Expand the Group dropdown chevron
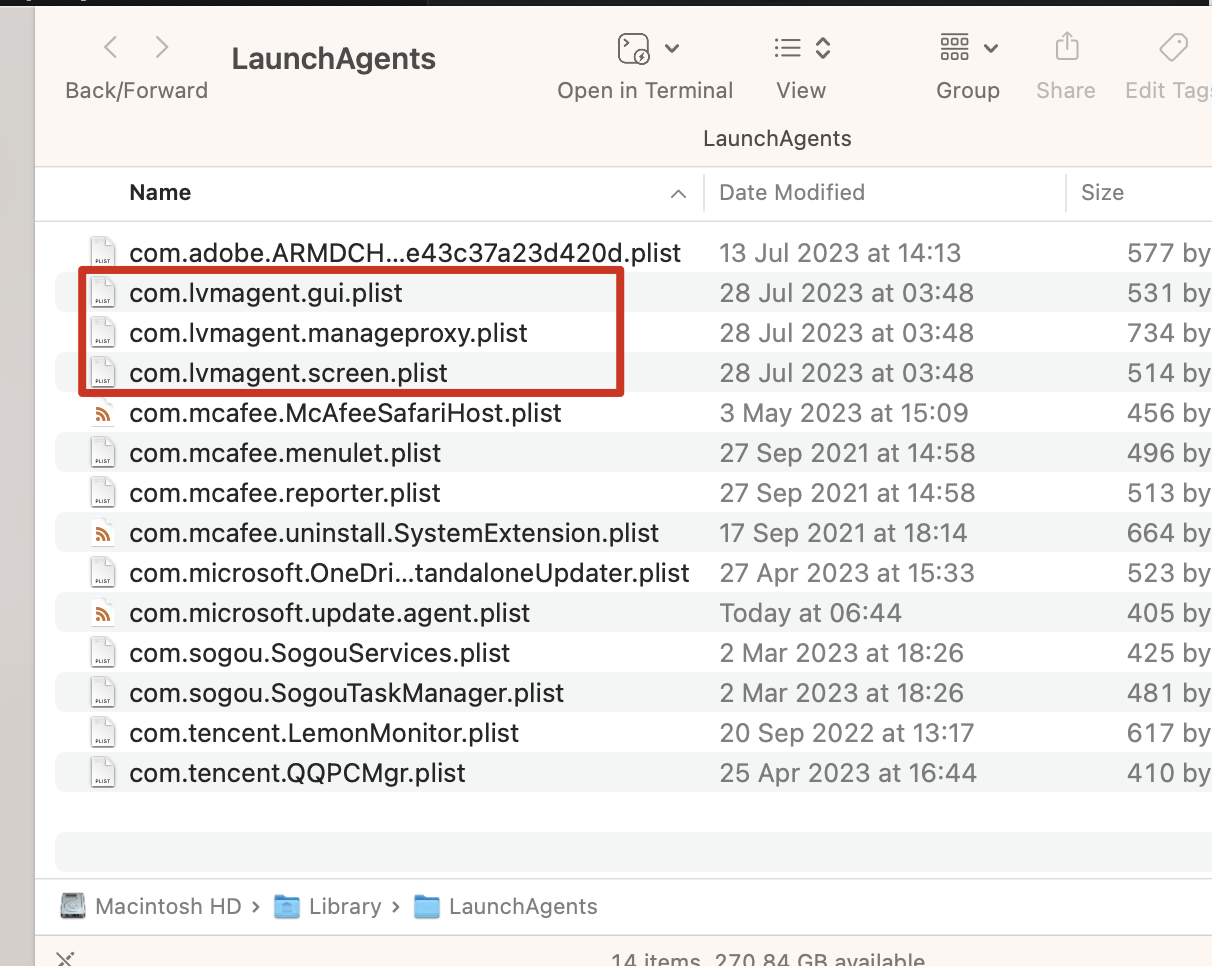Image resolution: width=1212 pixels, height=966 pixels. 991,48
